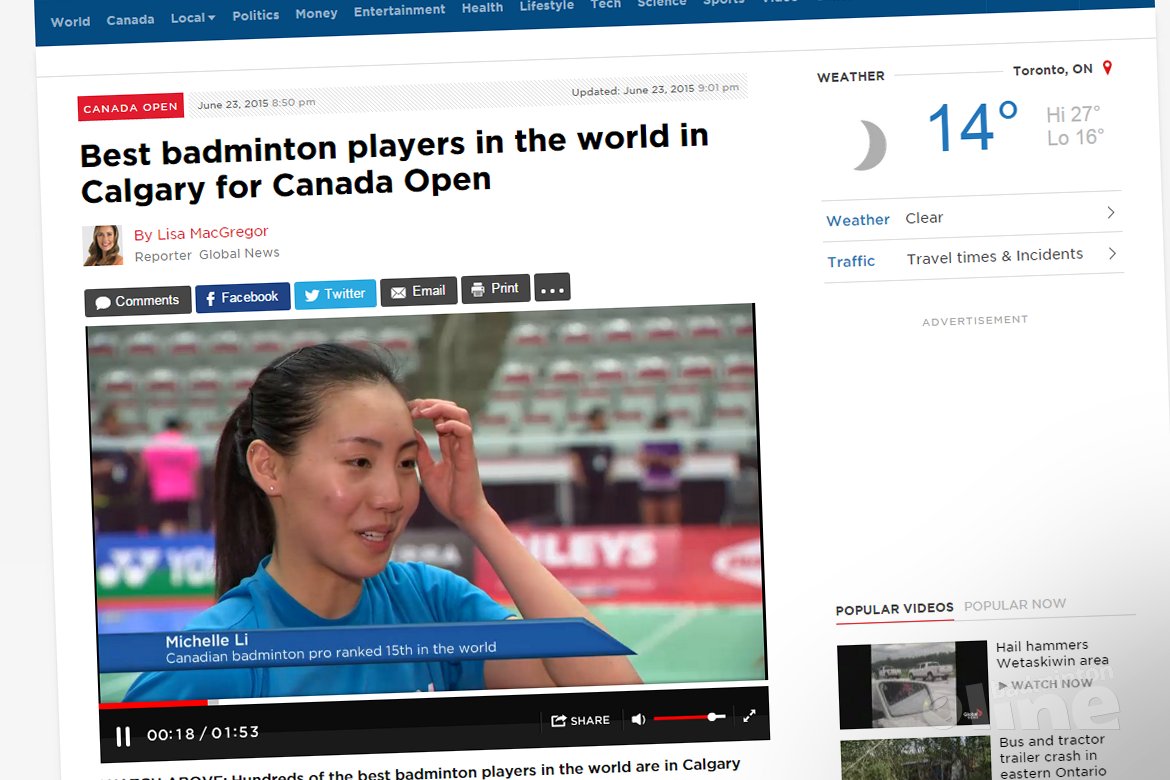Open the Lifestyle section

(x=547, y=6)
